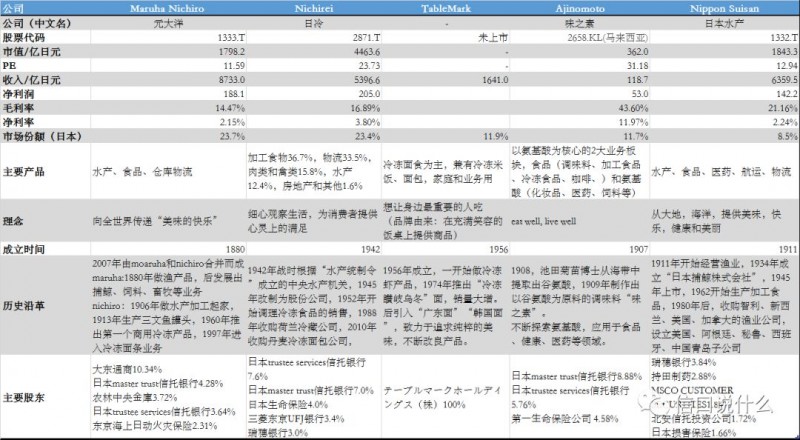Click revenue value 8733.0
The image size is (800, 440).
[231, 80]
